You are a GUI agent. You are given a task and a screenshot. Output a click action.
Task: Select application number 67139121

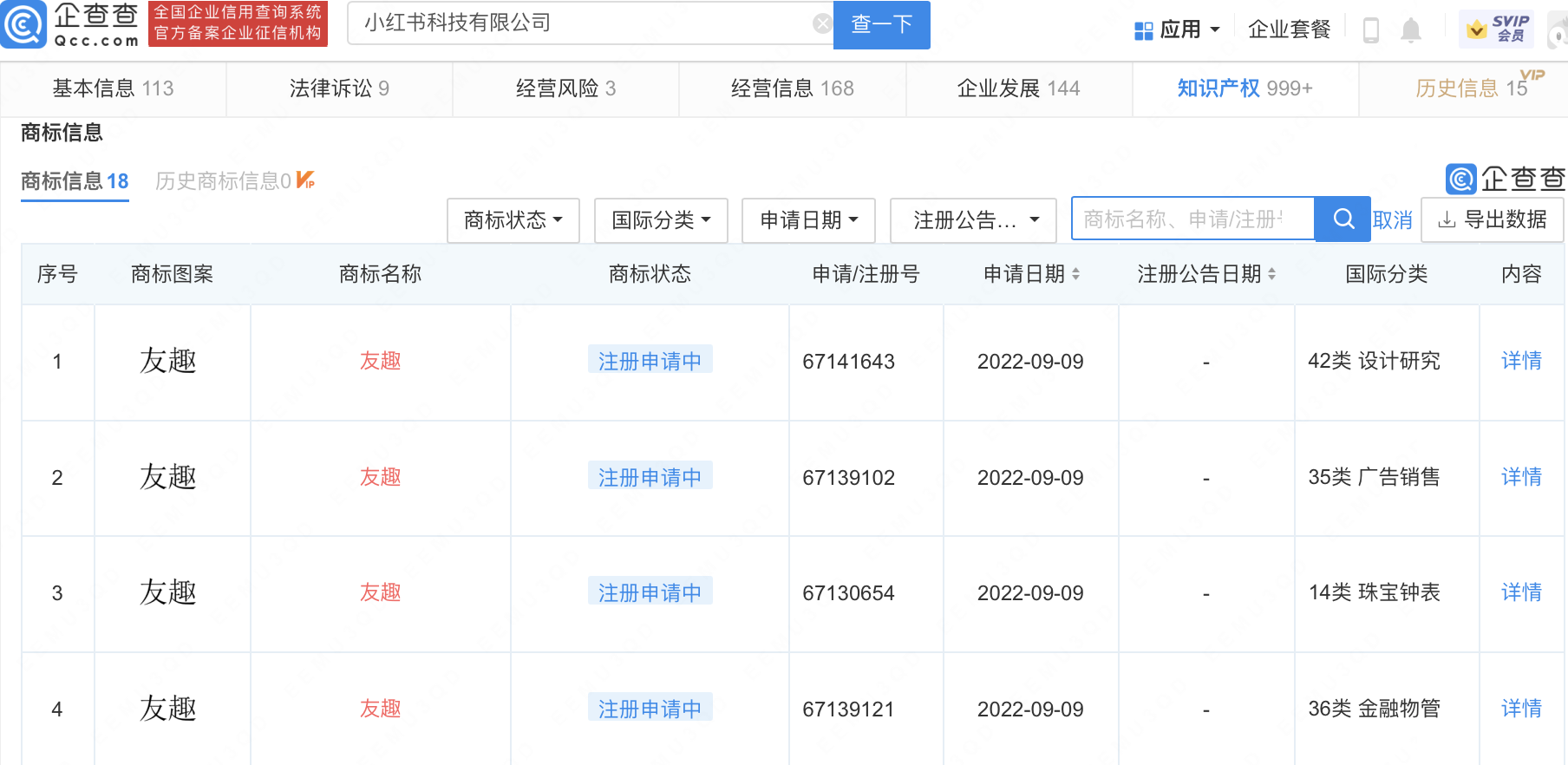[x=848, y=709]
